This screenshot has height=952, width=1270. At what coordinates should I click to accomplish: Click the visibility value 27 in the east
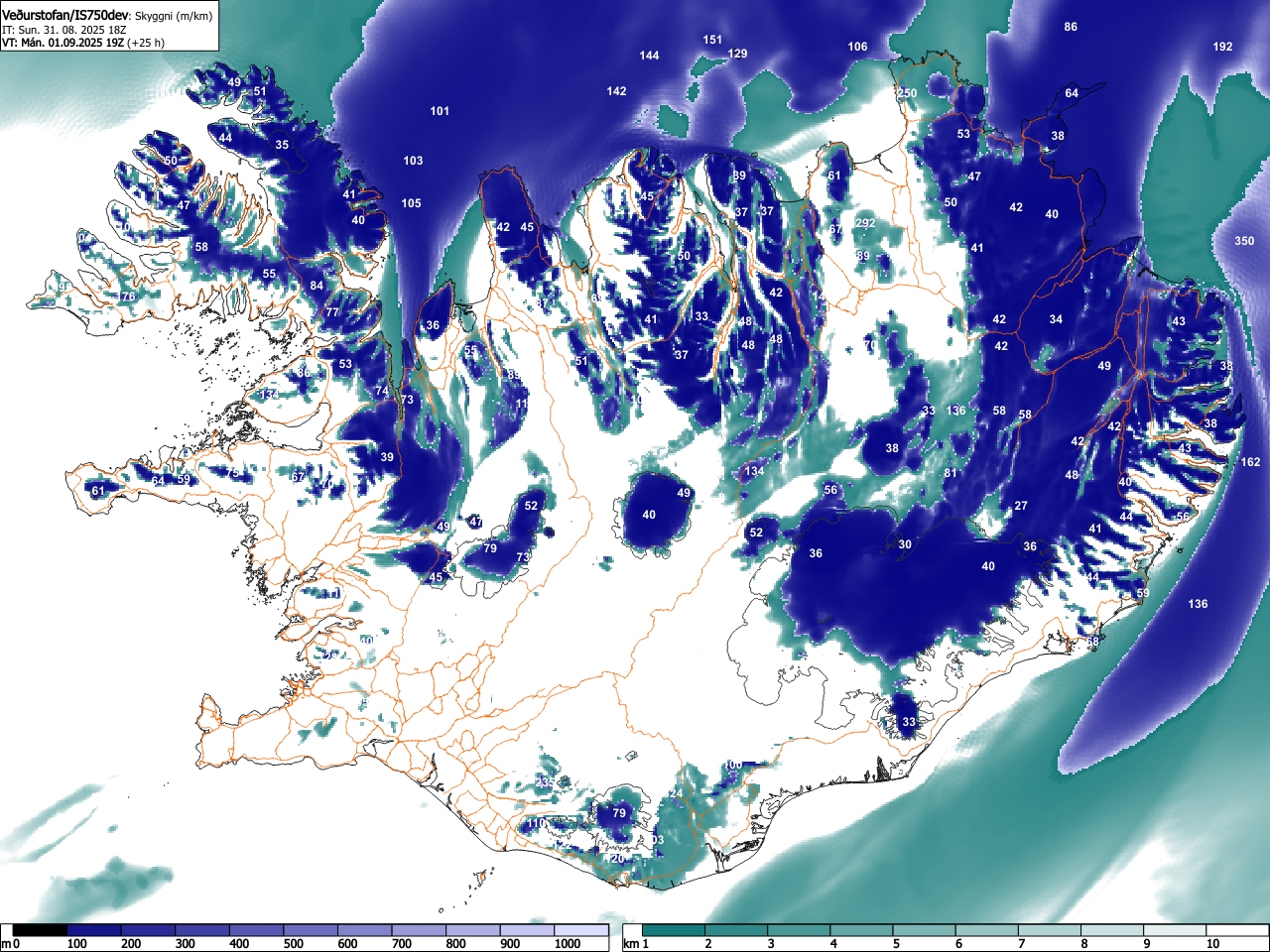(1021, 506)
